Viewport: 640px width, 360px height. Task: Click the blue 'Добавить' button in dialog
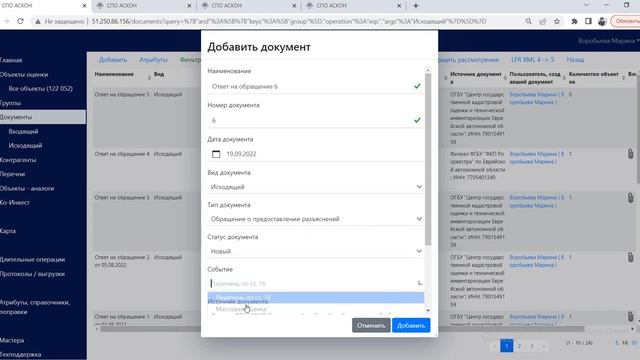click(411, 325)
